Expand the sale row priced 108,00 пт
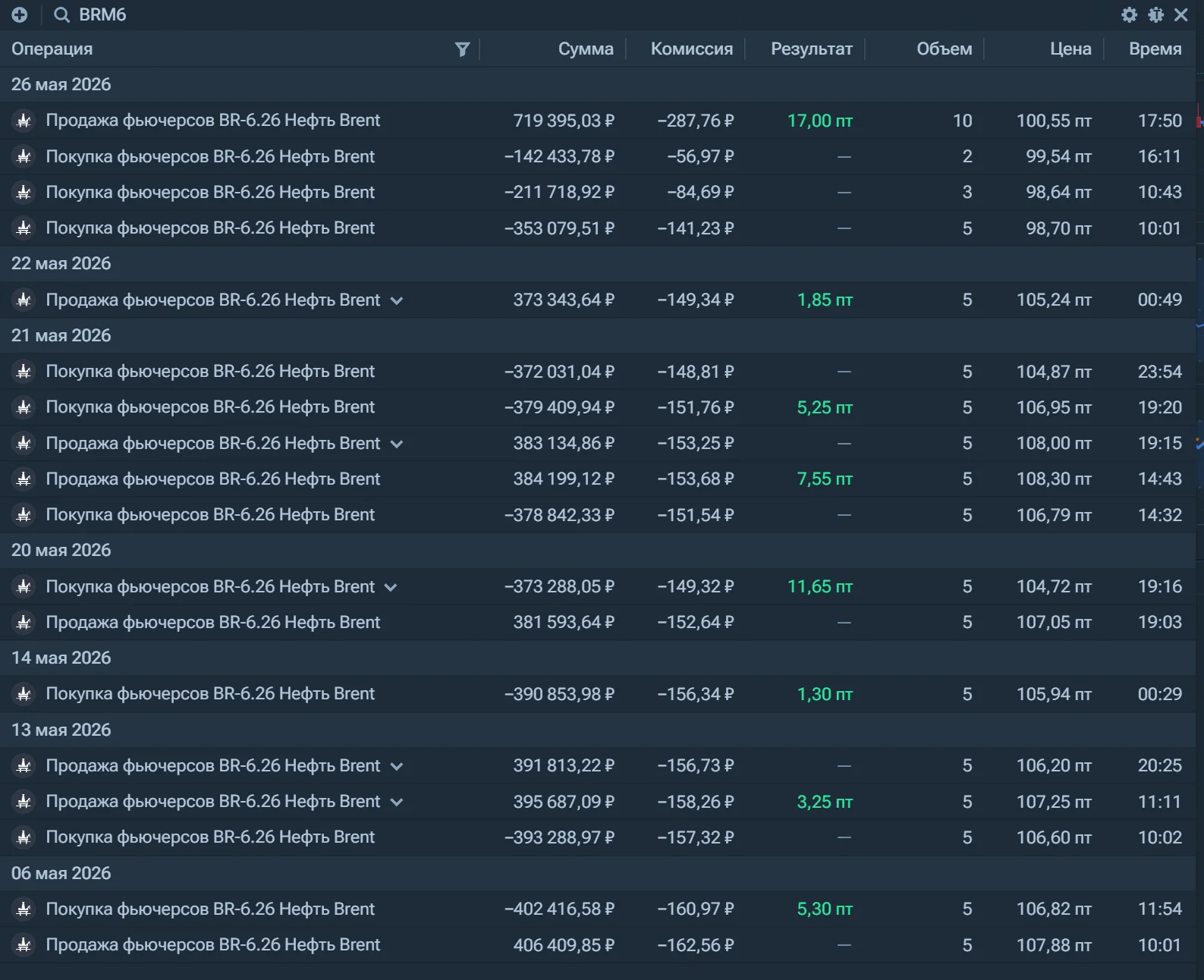The height and width of the screenshot is (980, 1204). click(396, 444)
